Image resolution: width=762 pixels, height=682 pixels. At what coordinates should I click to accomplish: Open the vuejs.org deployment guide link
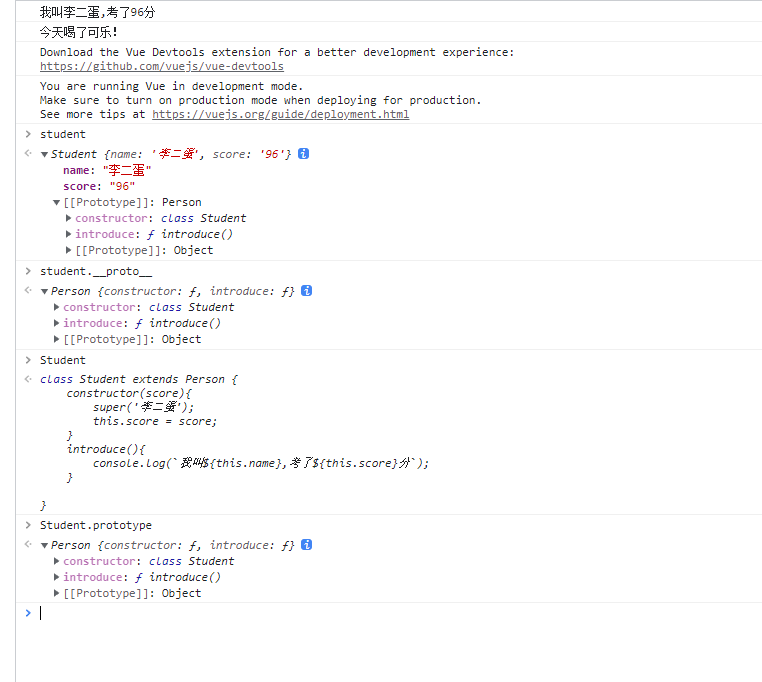point(280,114)
